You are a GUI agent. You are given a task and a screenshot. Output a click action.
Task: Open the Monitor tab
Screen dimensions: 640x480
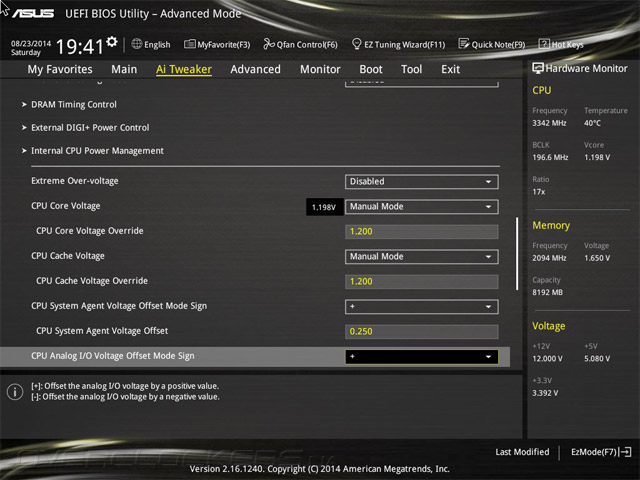pos(320,69)
